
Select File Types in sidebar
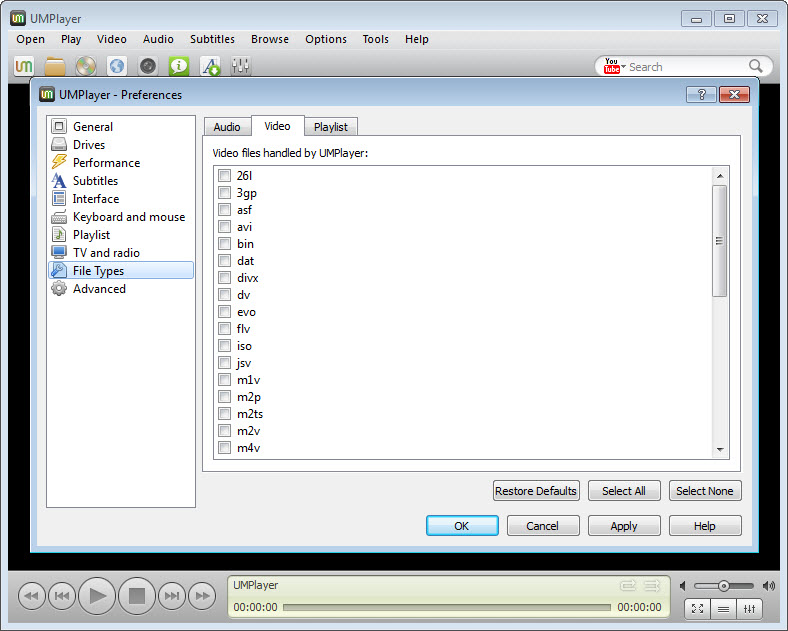[121, 271]
